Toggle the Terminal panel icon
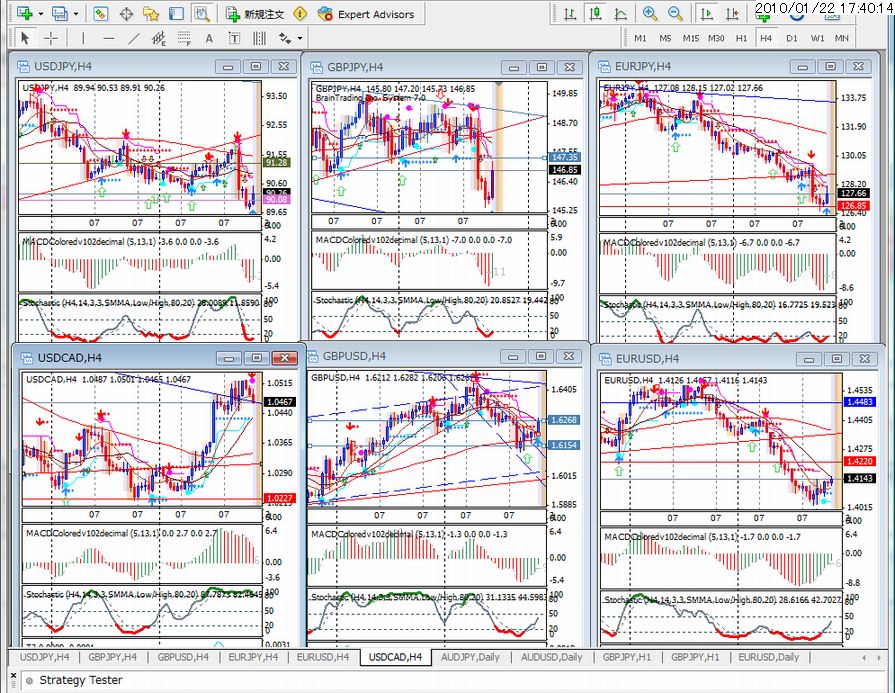The height and width of the screenshot is (693, 895). click(x=176, y=14)
